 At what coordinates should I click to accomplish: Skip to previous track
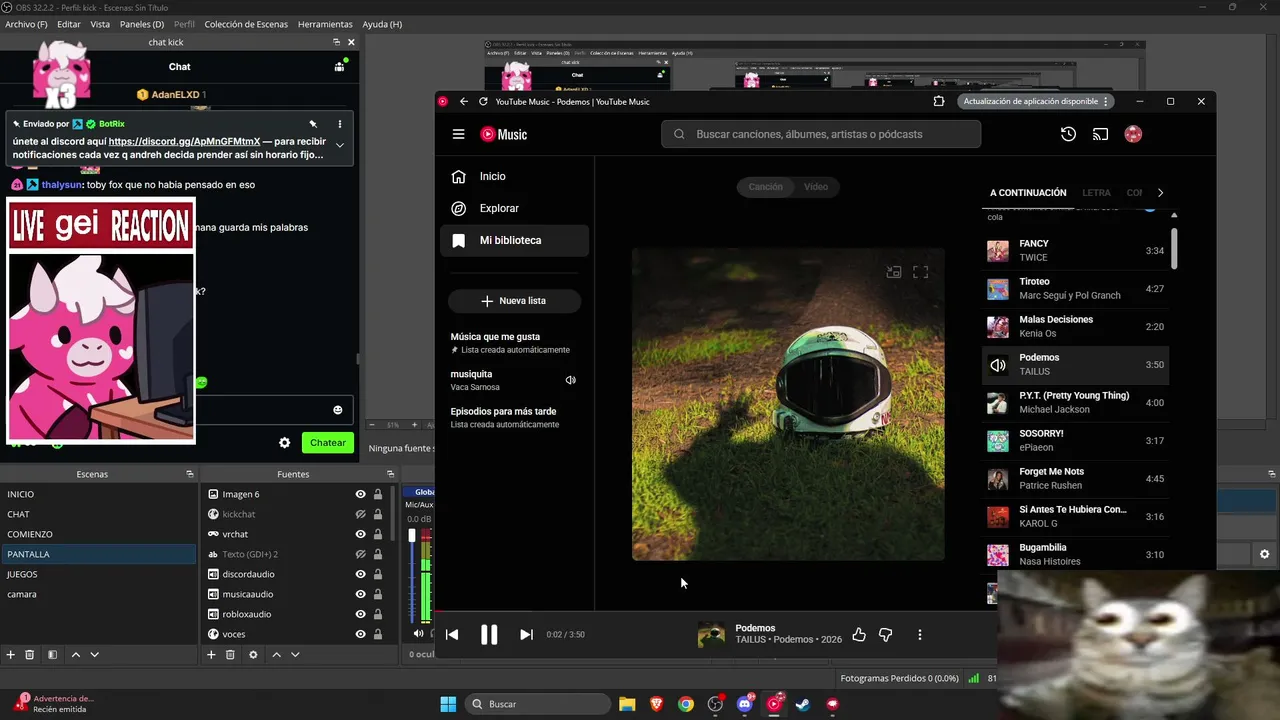pos(452,634)
